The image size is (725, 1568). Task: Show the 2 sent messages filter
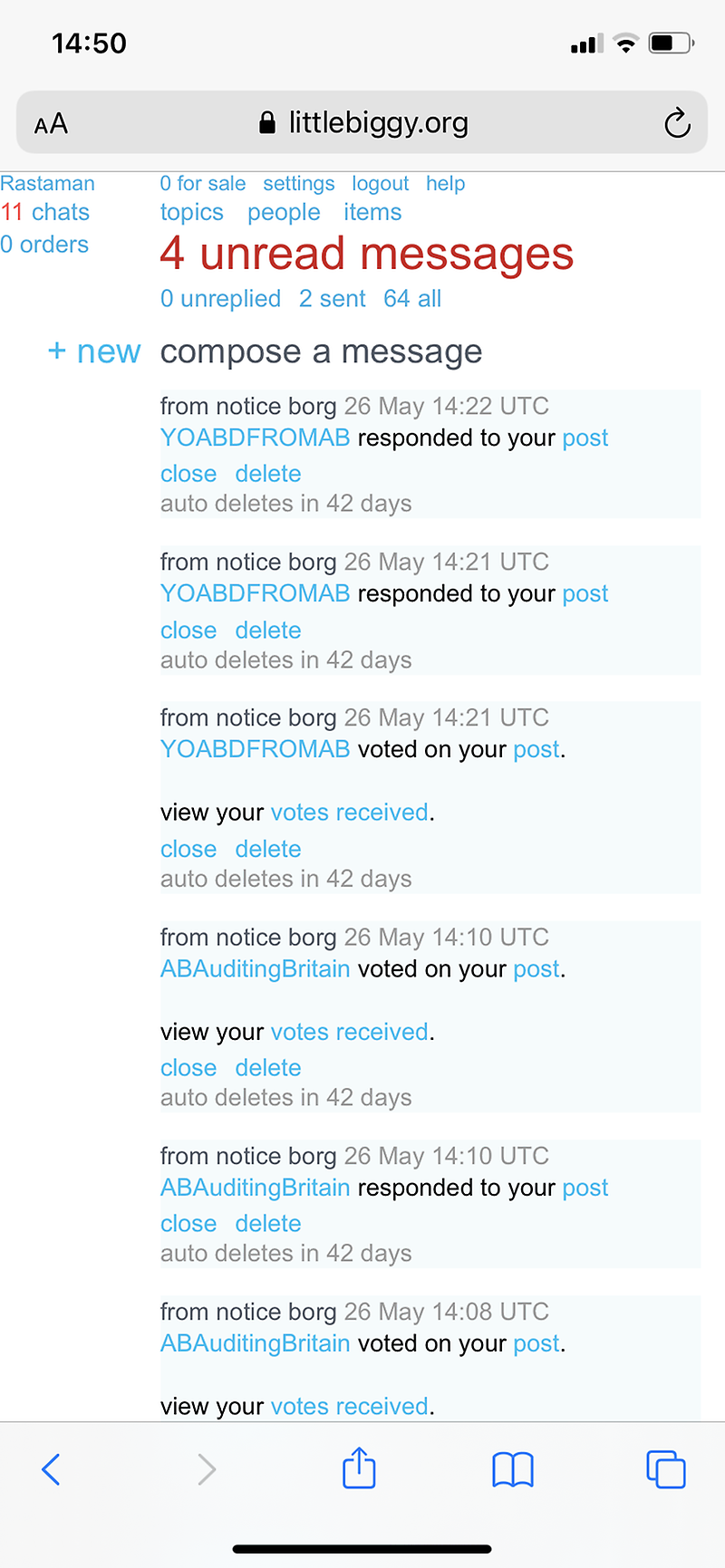[333, 299]
